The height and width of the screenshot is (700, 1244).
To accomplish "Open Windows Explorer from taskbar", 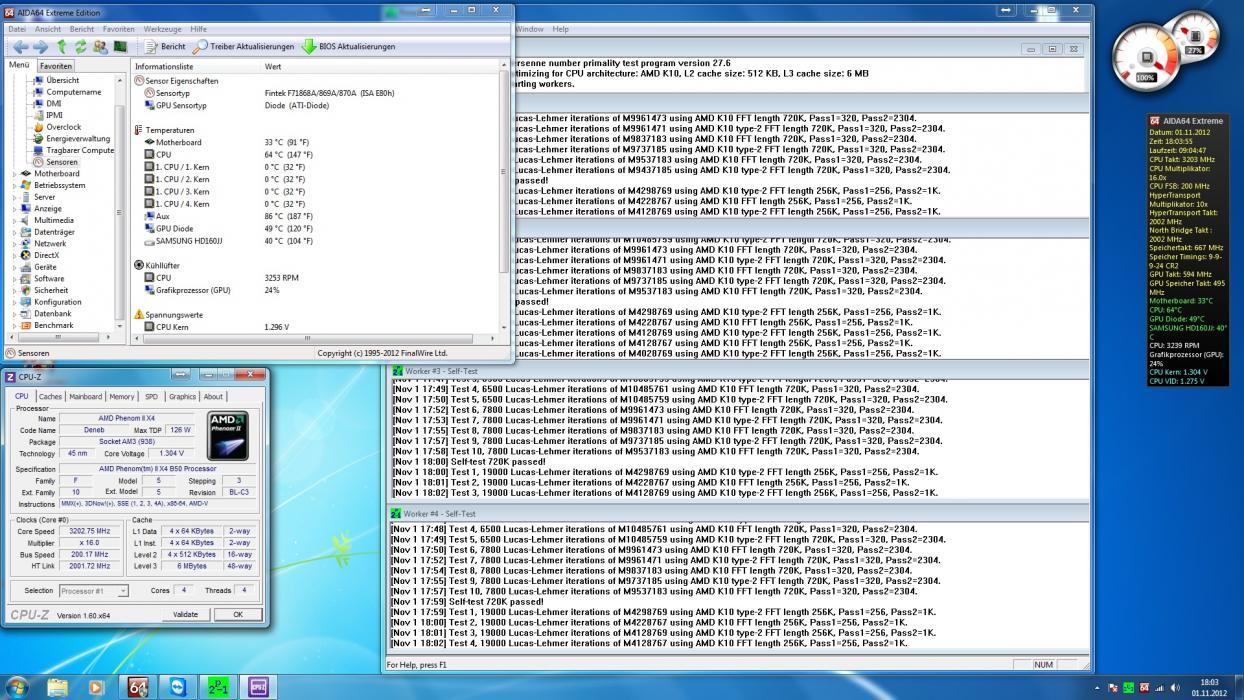I will (x=58, y=687).
